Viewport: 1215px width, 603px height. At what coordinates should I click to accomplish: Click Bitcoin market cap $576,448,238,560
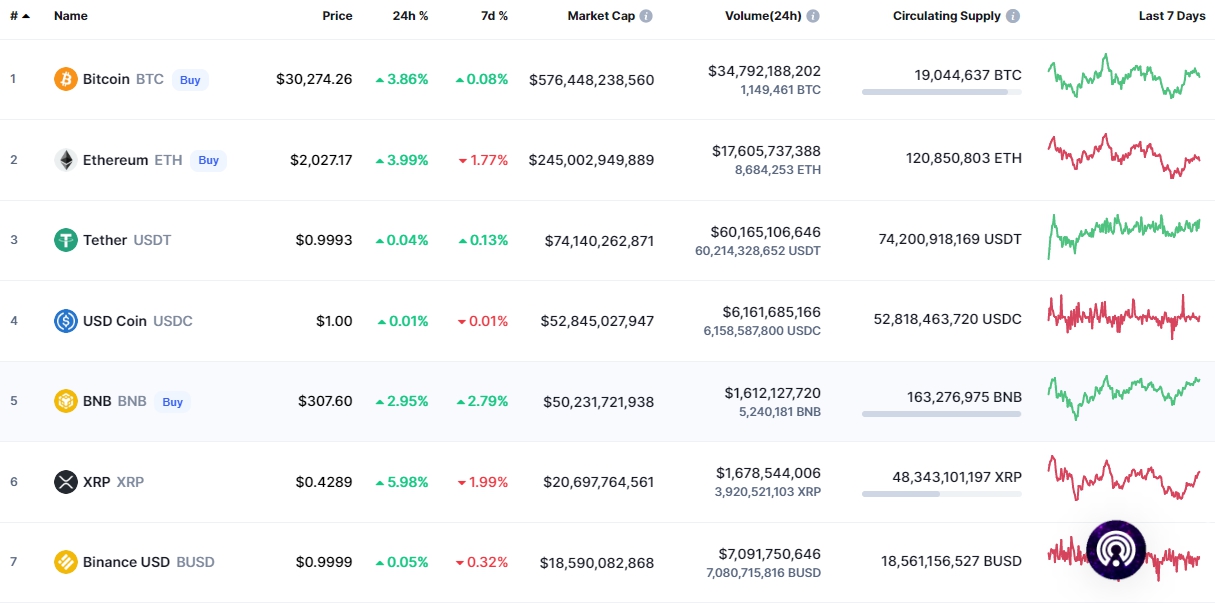[592, 80]
